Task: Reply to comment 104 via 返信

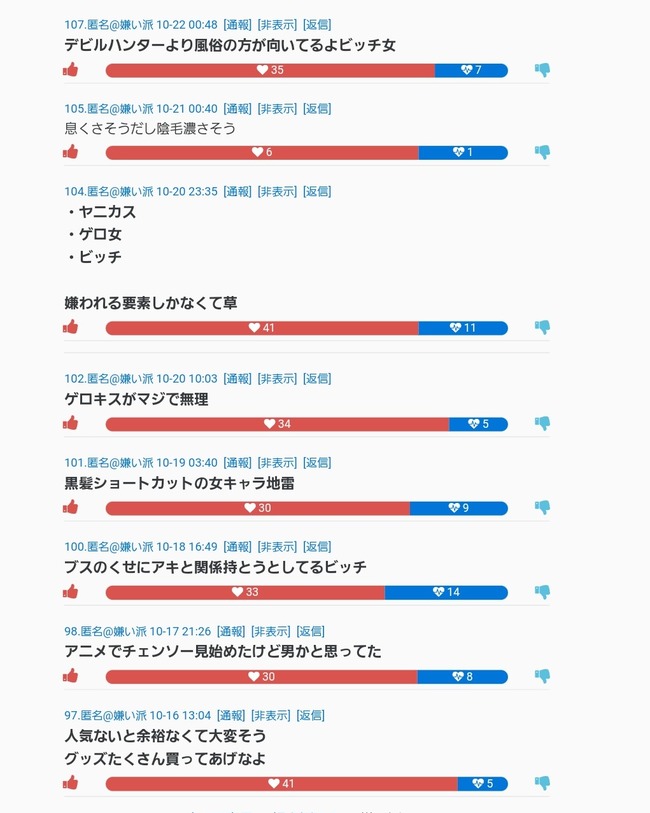Action: pos(317,191)
